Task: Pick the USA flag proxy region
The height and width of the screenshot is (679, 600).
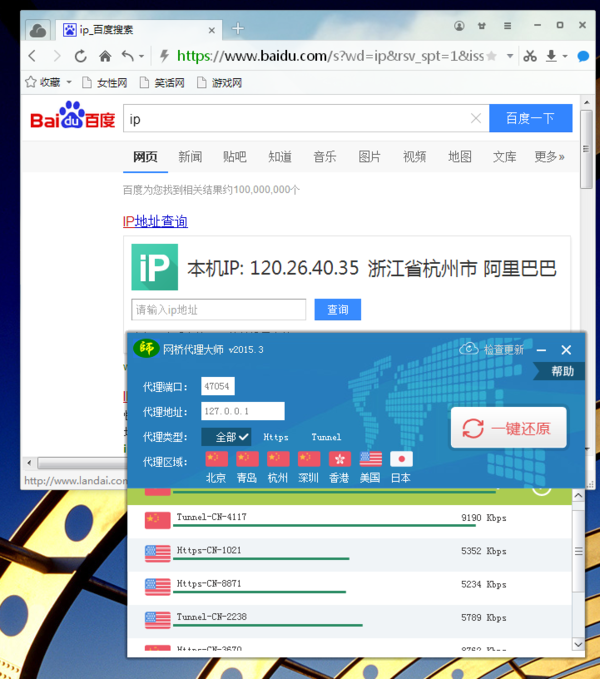Action: (371, 459)
